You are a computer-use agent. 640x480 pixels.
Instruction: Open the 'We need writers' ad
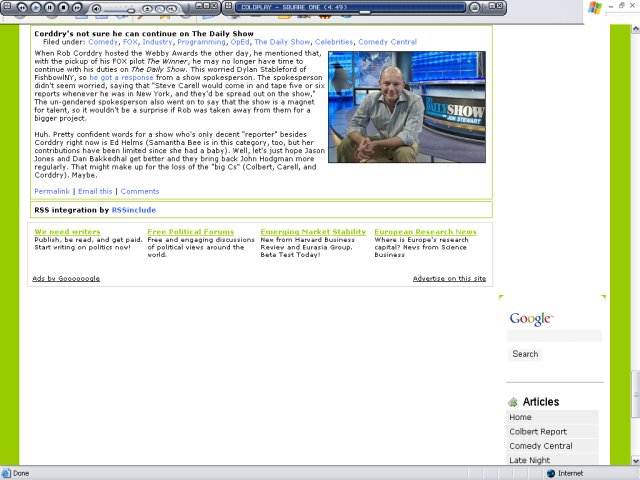(x=67, y=232)
